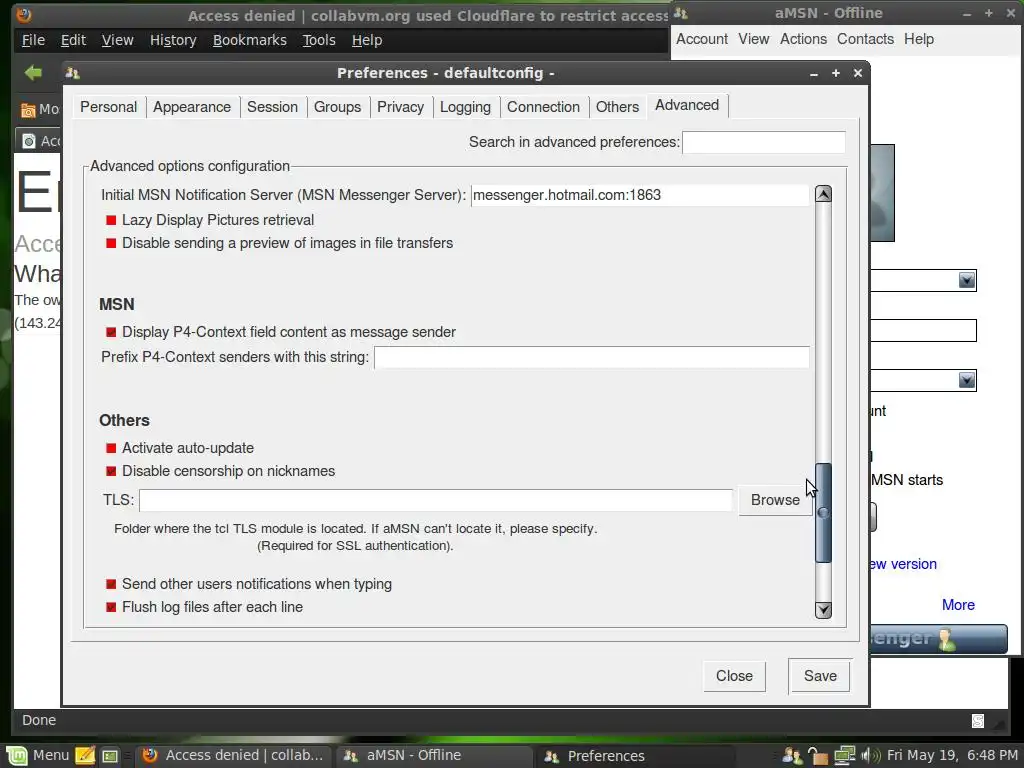Click the aMSN display picture thumbnail
1024x768 pixels.
click(882, 193)
